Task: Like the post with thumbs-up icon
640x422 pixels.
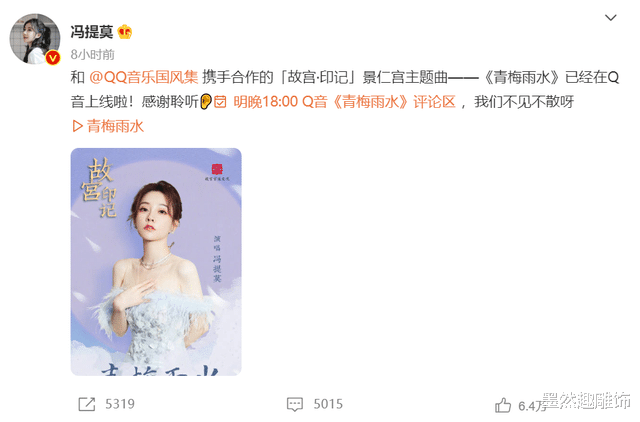Action: pos(503,405)
